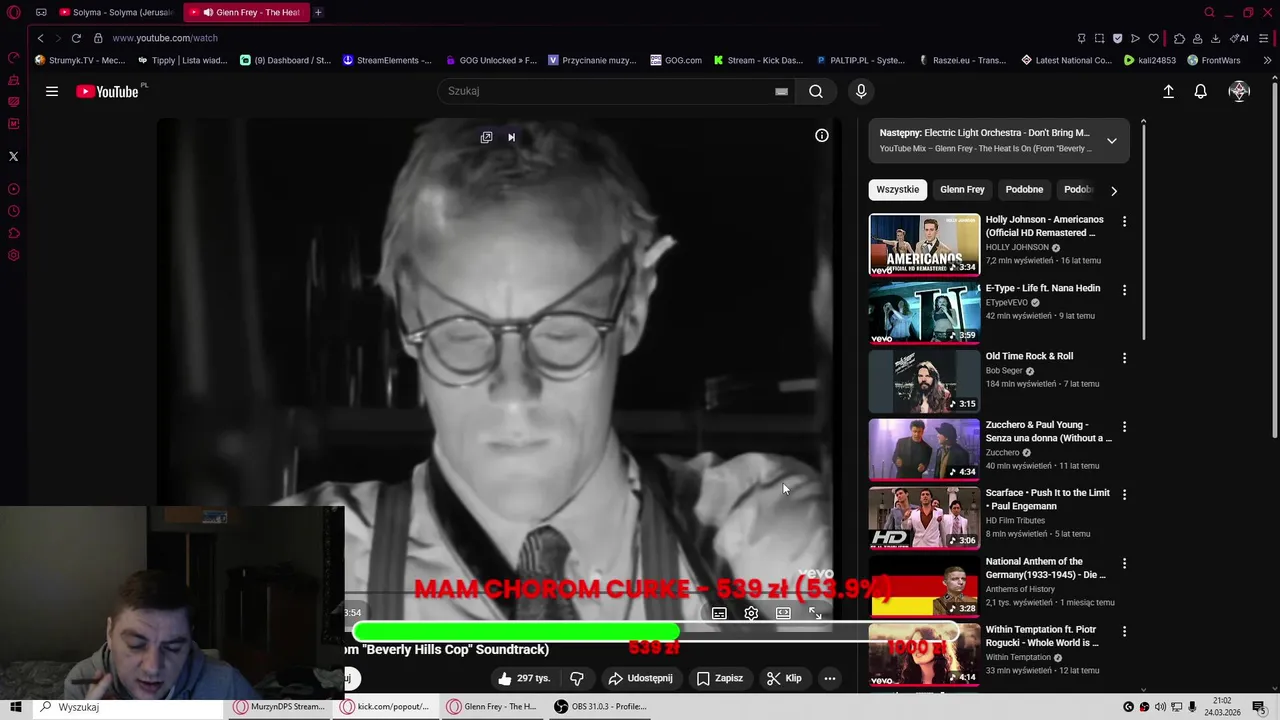Click the YouTube upload/create icon
This screenshot has width=1280, height=720.
pos(1168,91)
